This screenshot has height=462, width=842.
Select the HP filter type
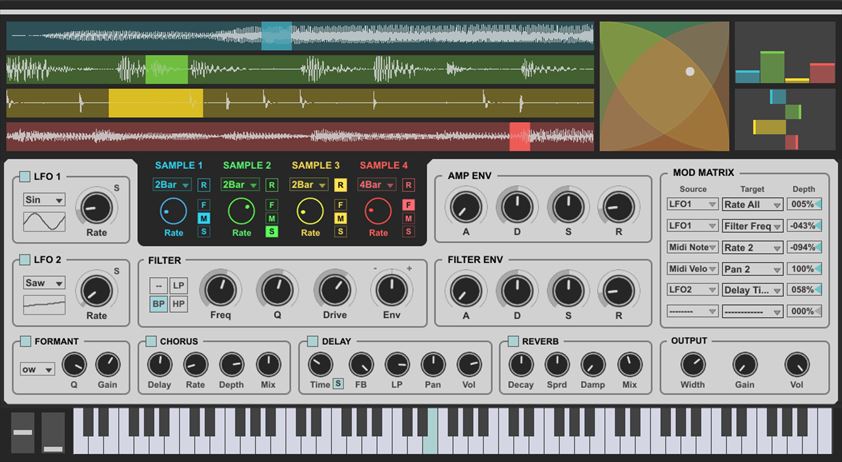point(178,304)
